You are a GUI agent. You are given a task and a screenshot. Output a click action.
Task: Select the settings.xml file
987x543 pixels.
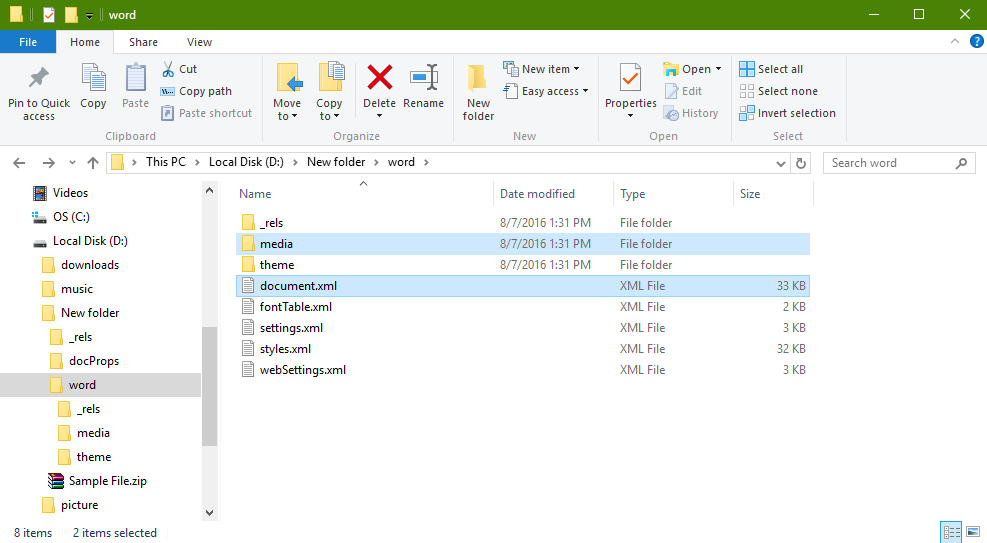(522, 328)
